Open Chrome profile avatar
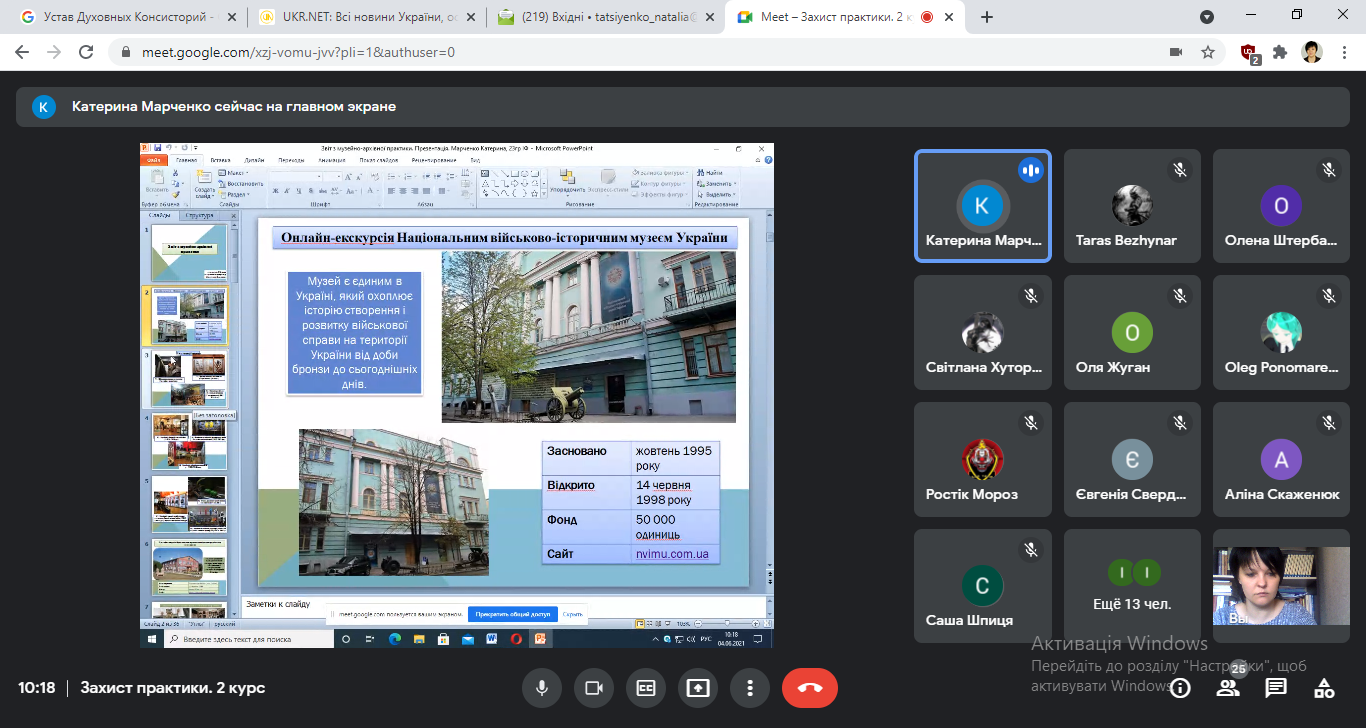 [x=1312, y=52]
